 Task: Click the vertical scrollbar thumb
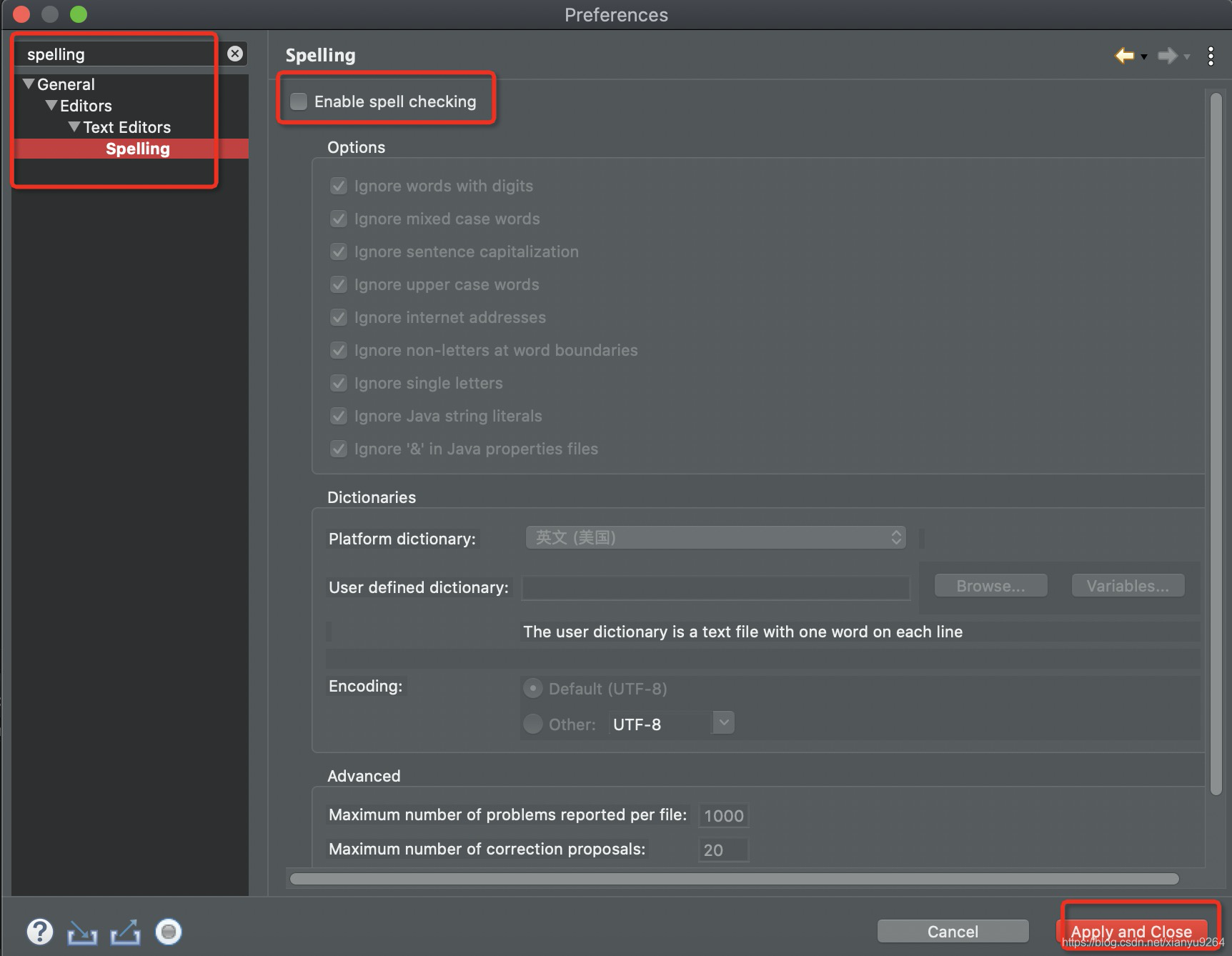coord(1216,444)
